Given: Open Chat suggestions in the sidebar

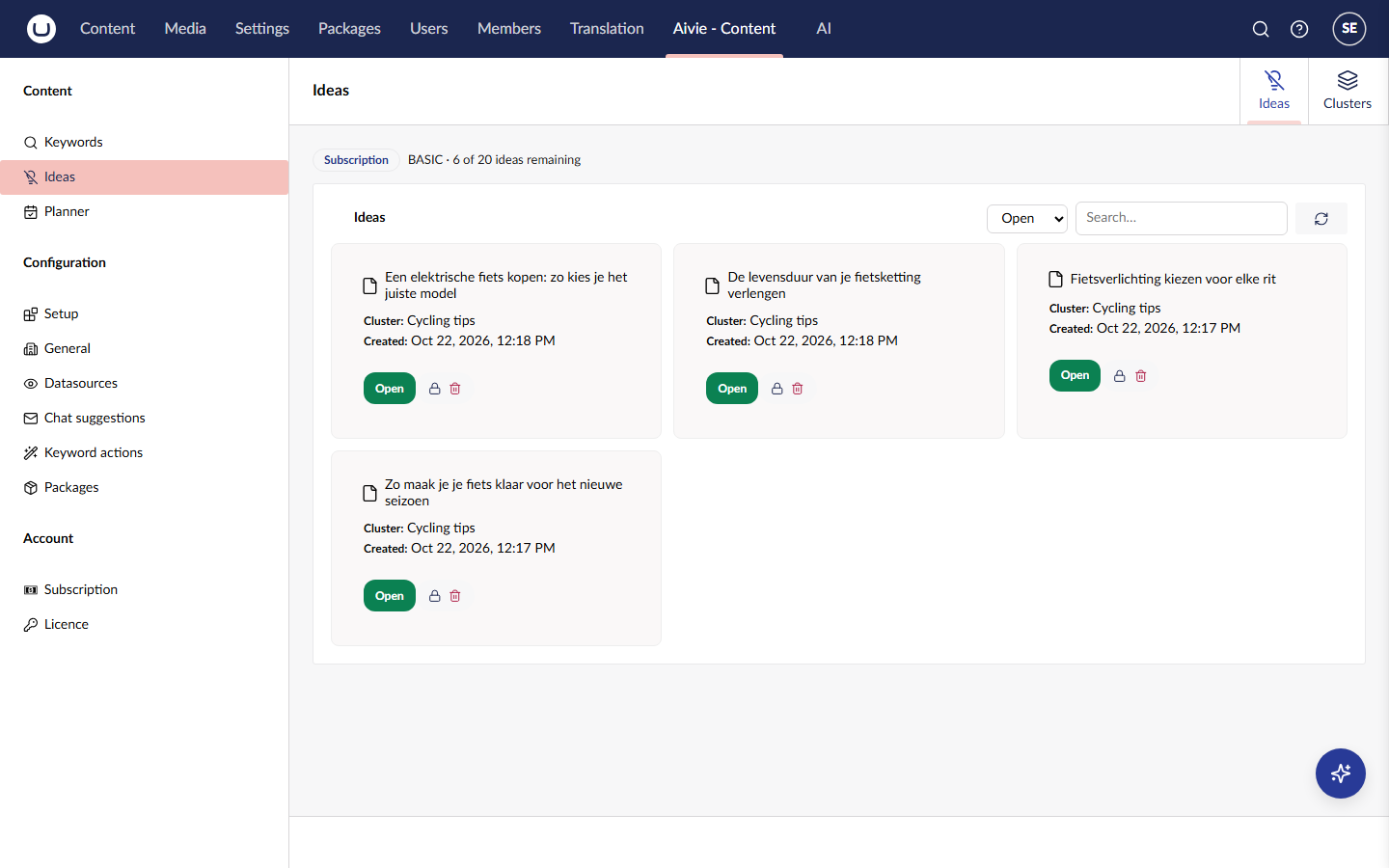Looking at the screenshot, I should 145,419.
